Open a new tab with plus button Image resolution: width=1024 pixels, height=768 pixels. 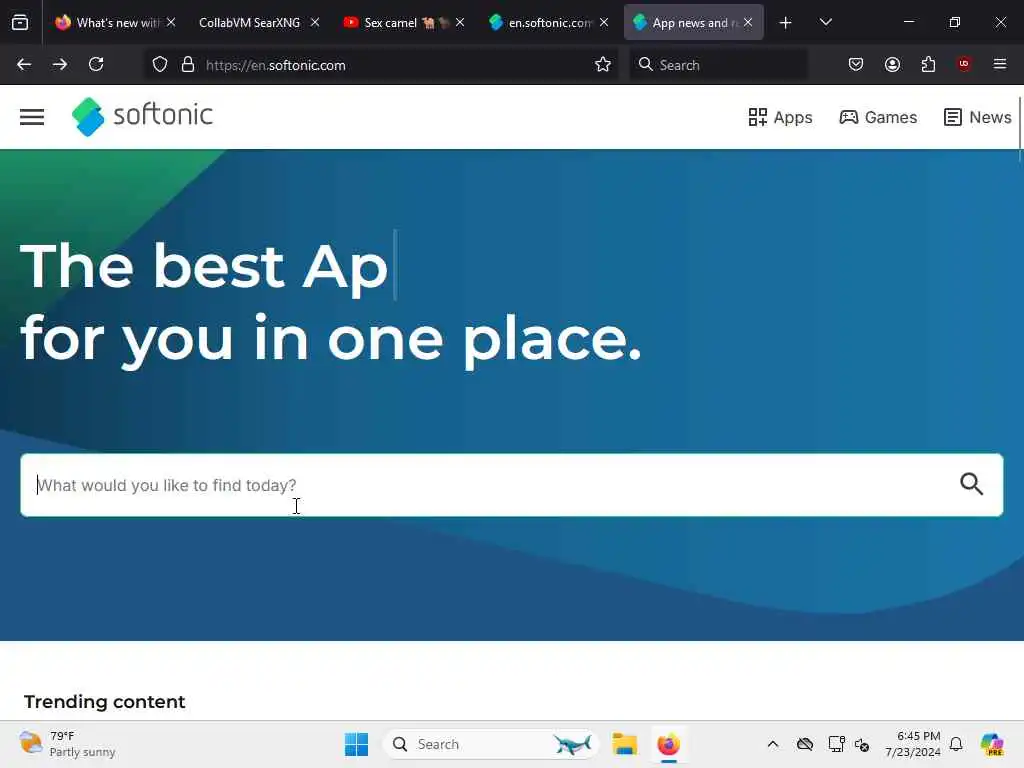point(786,23)
